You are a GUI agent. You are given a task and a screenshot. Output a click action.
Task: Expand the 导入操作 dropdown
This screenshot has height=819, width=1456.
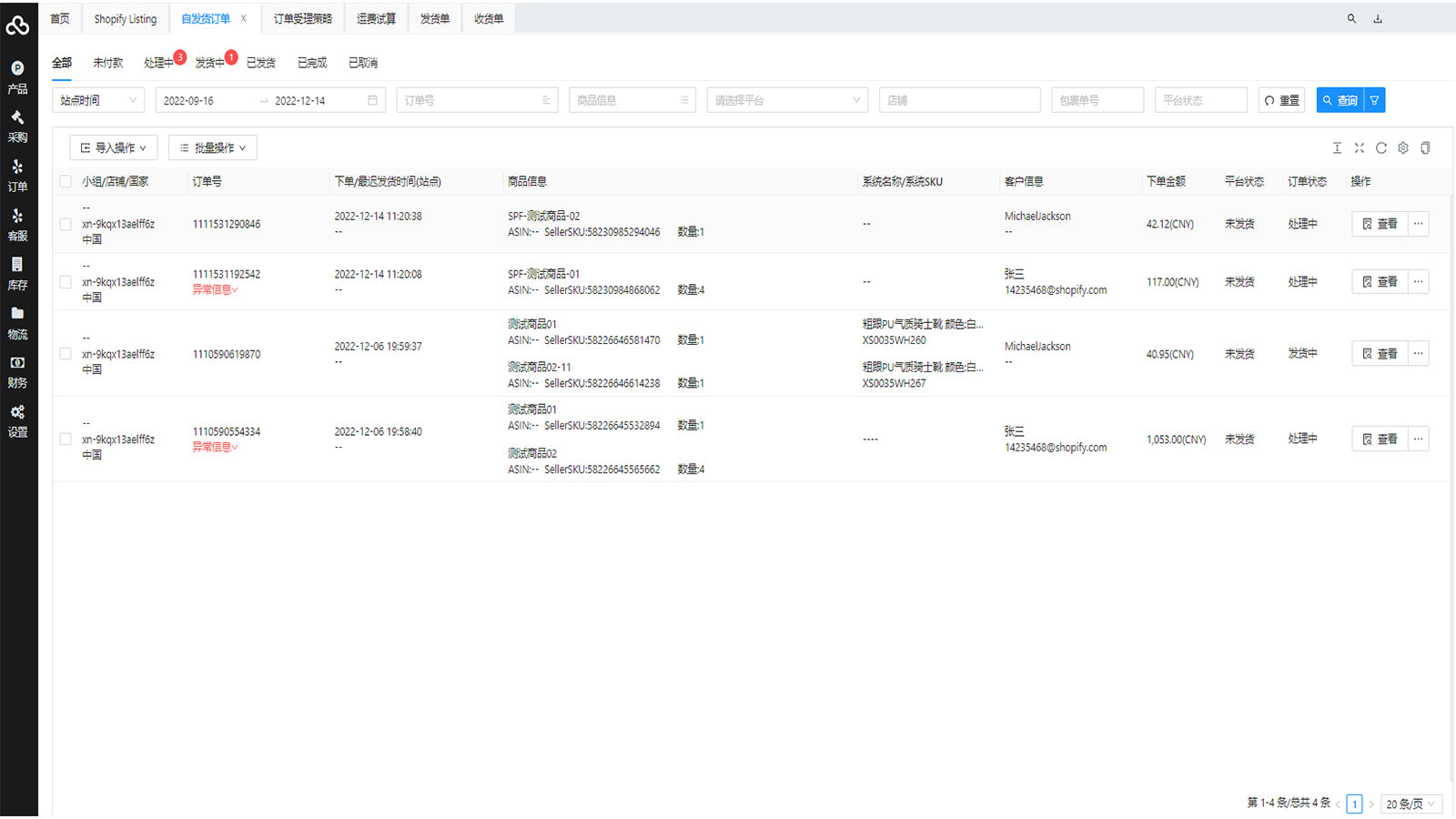click(x=114, y=147)
